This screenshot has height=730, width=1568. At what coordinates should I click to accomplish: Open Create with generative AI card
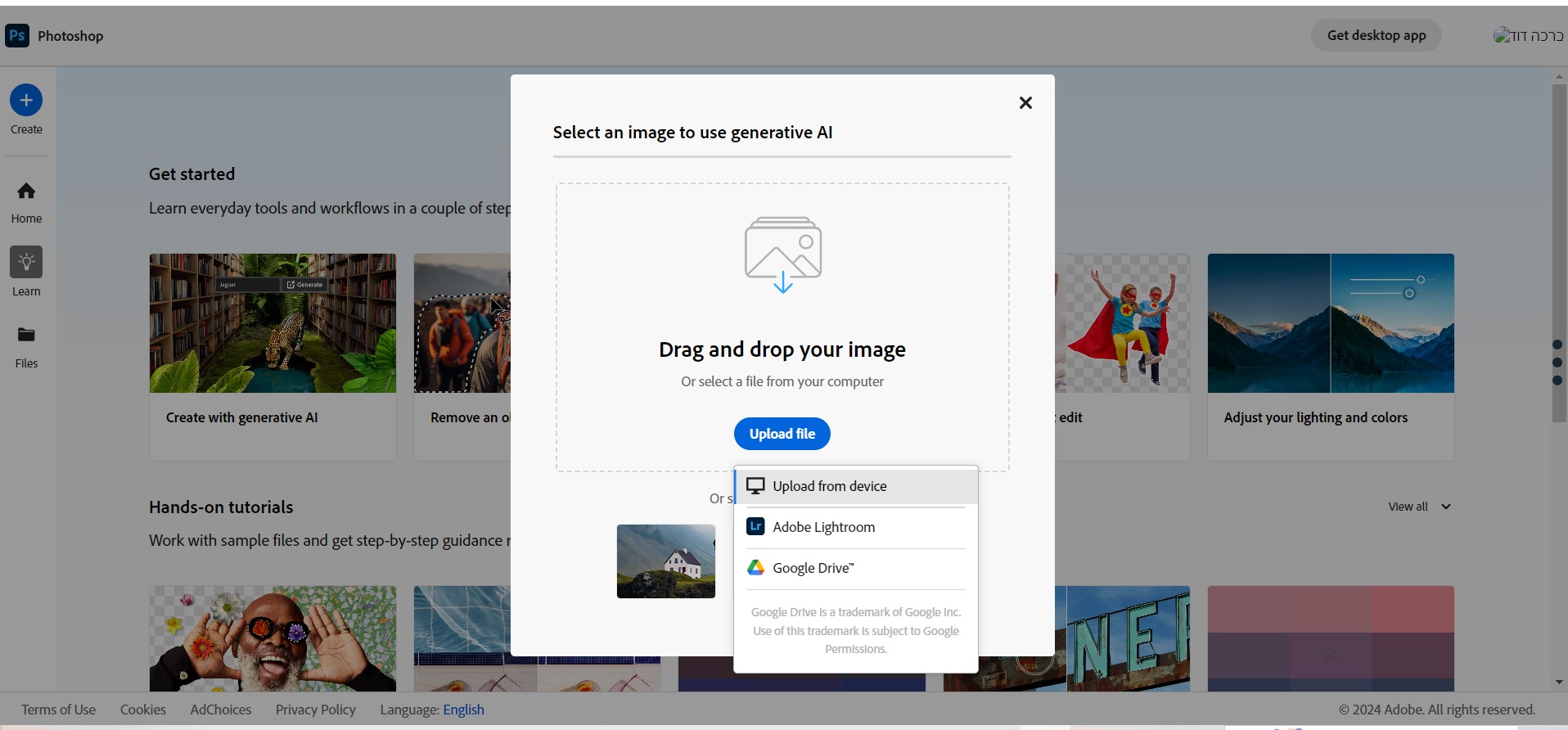click(273, 357)
